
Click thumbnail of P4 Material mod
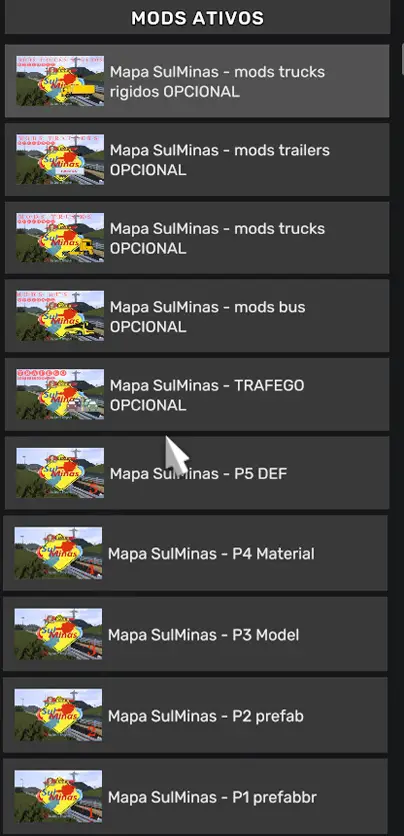click(x=58, y=553)
